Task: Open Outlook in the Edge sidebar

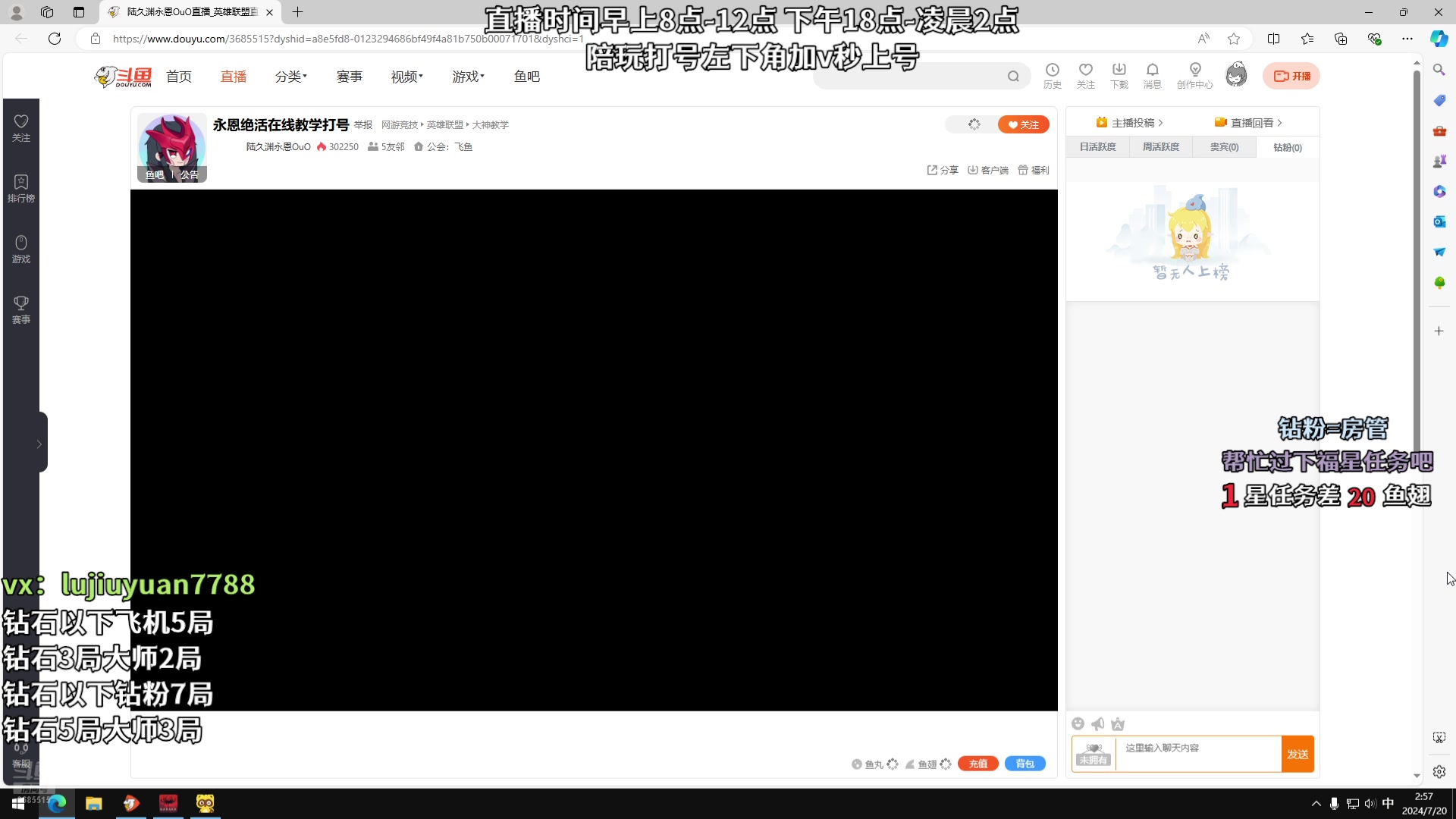Action: [x=1439, y=221]
